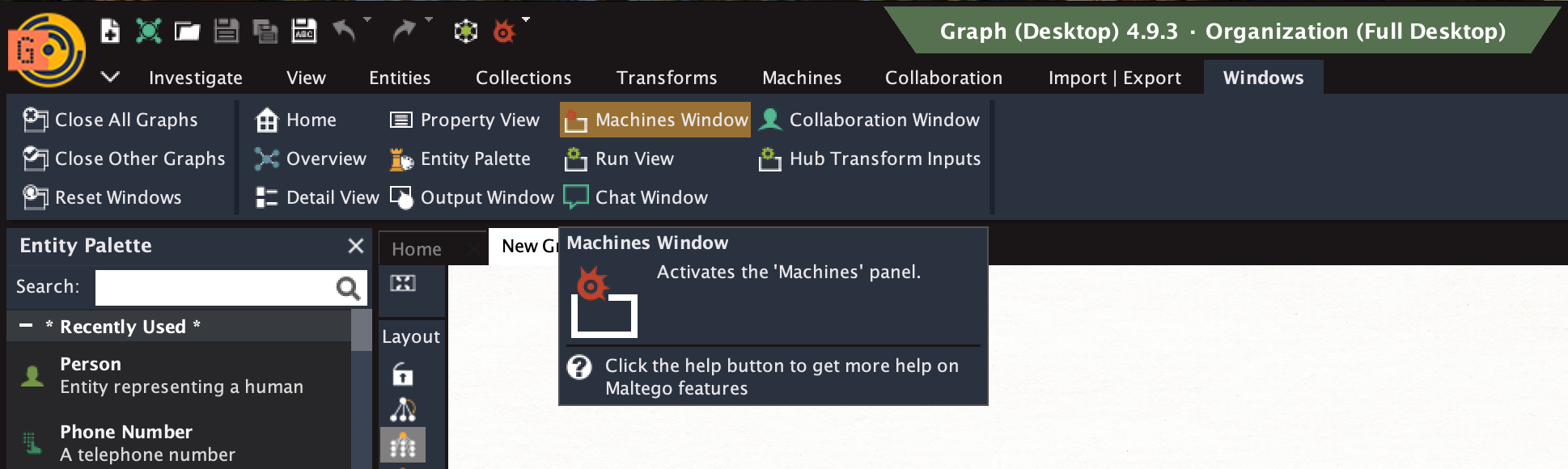The height and width of the screenshot is (469, 1568).
Task: Switch to the Home document tab
Action: [417, 249]
